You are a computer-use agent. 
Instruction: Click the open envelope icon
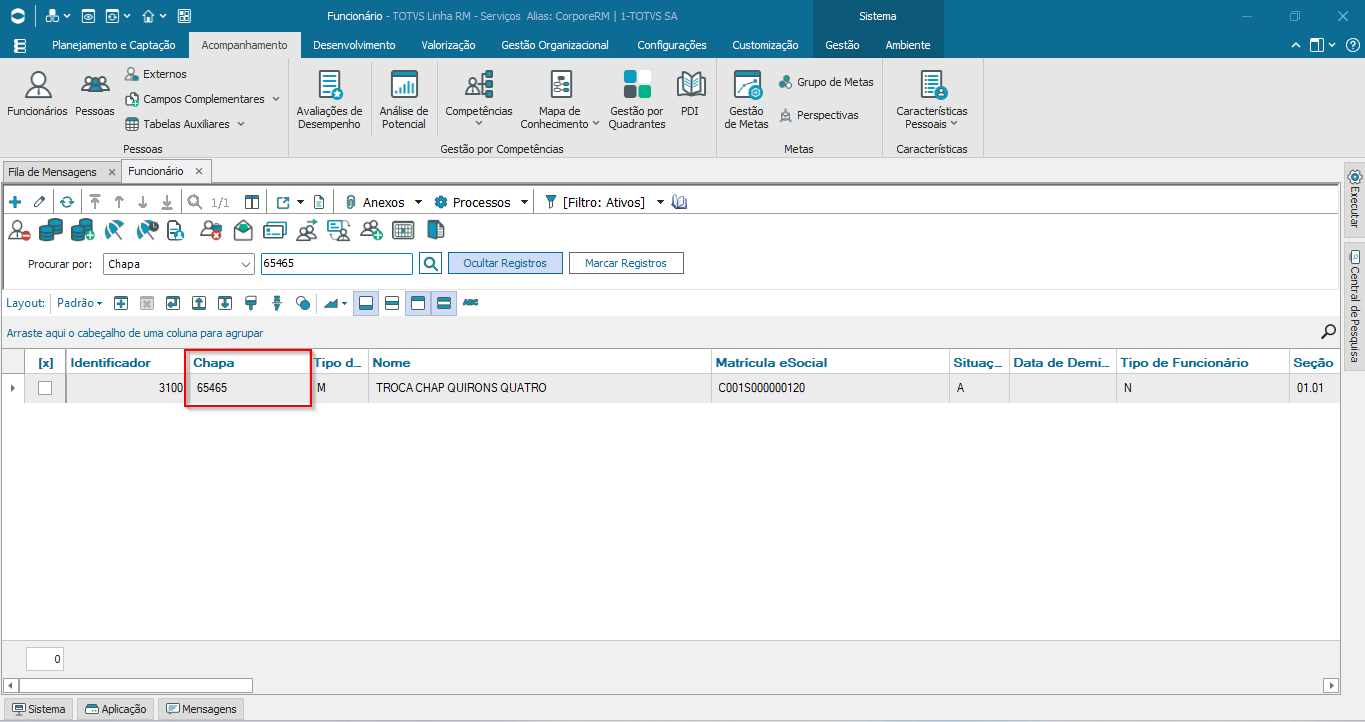(243, 231)
